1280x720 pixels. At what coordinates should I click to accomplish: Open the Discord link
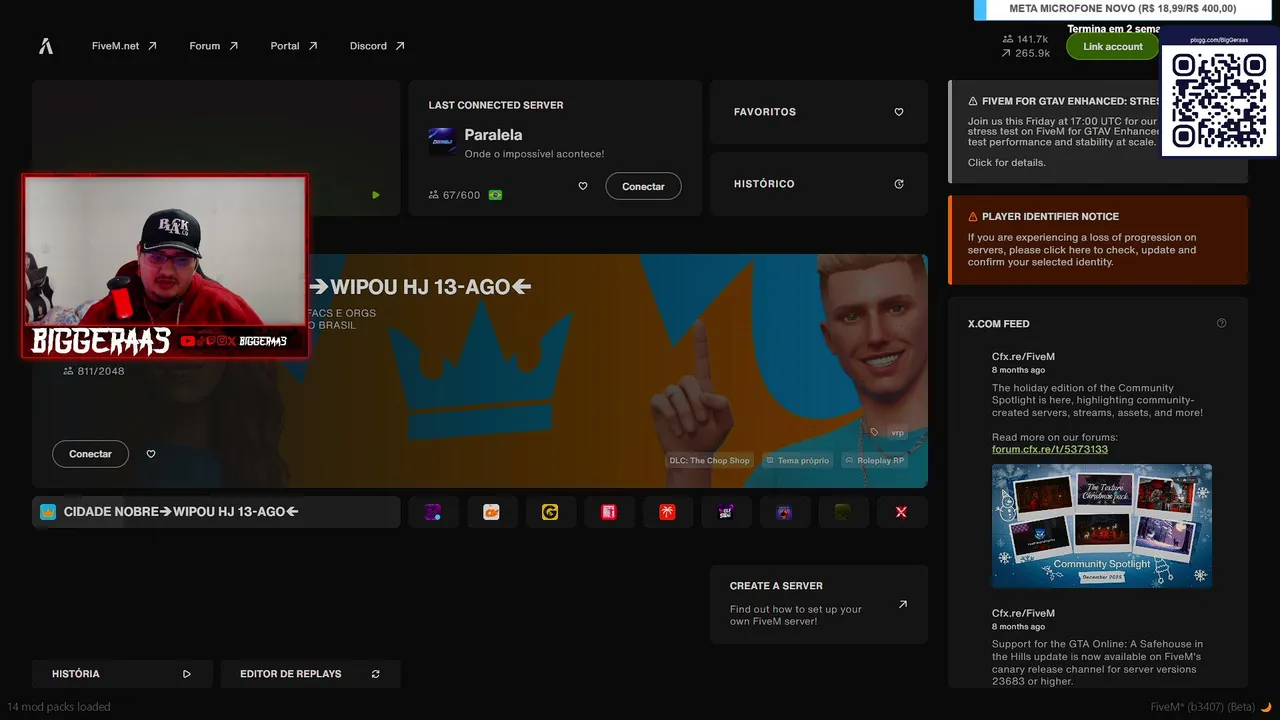pyautogui.click(x=377, y=46)
